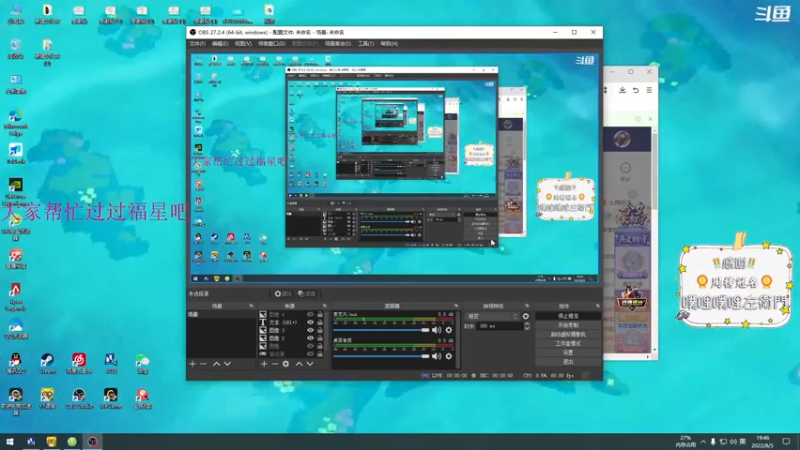Open the OBS Studio desktop shortcut

79,398
